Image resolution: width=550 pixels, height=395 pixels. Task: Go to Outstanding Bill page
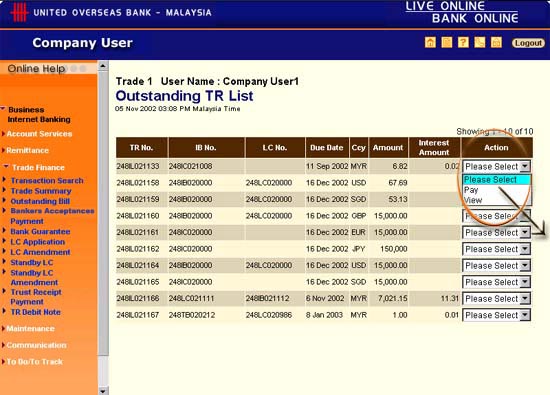[40, 201]
